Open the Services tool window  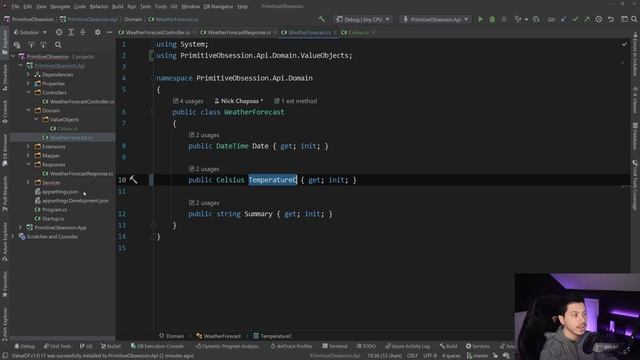click(478, 346)
